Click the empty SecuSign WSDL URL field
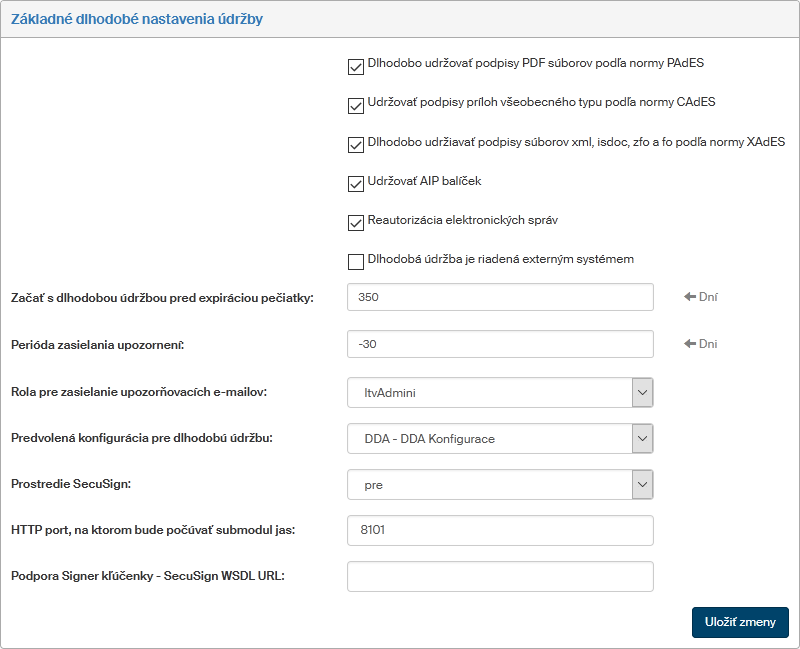Image resolution: width=800 pixels, height=649 pixels. tap(500, 576)
